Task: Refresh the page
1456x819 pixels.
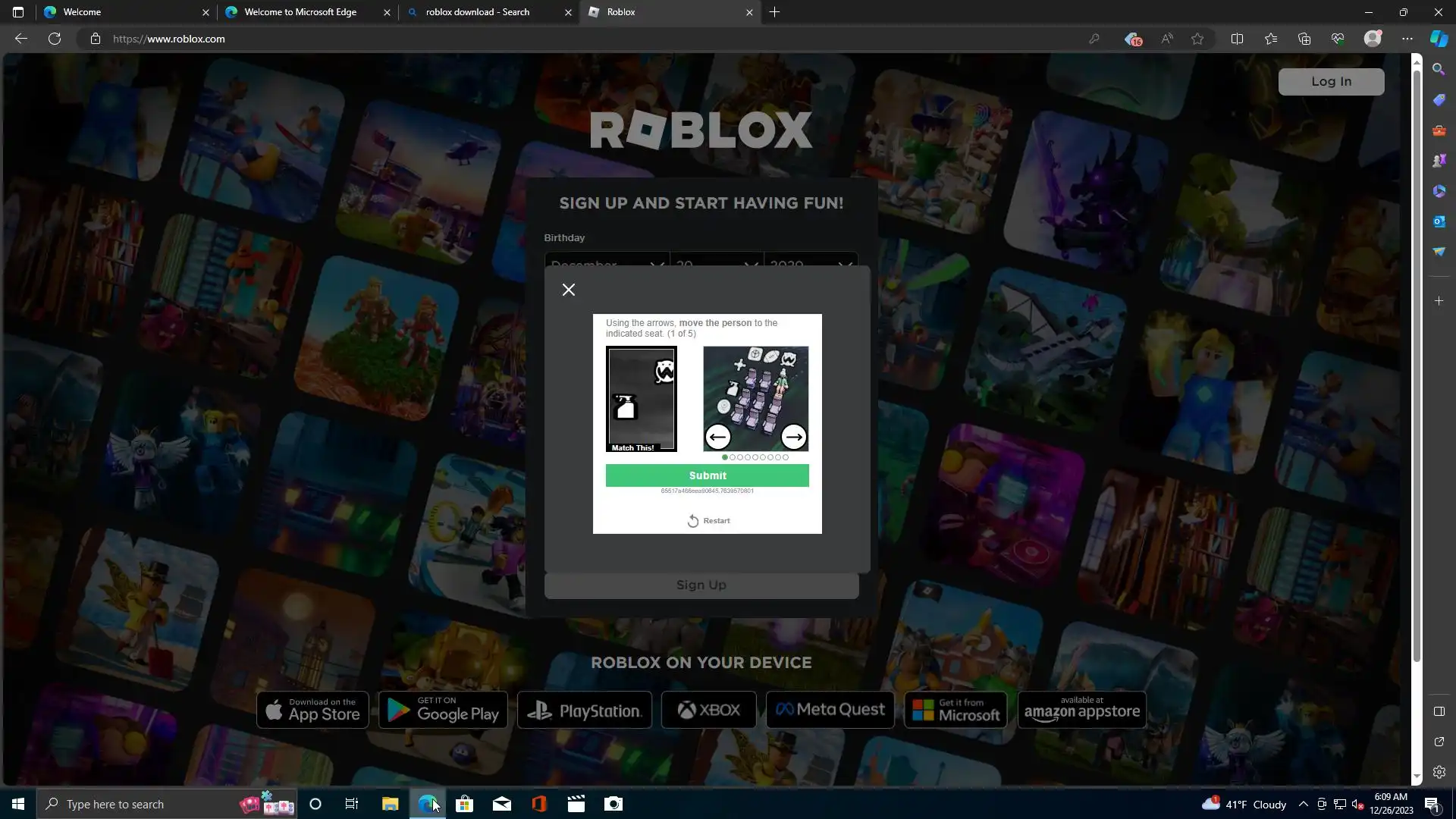Action: coord(55,39)
